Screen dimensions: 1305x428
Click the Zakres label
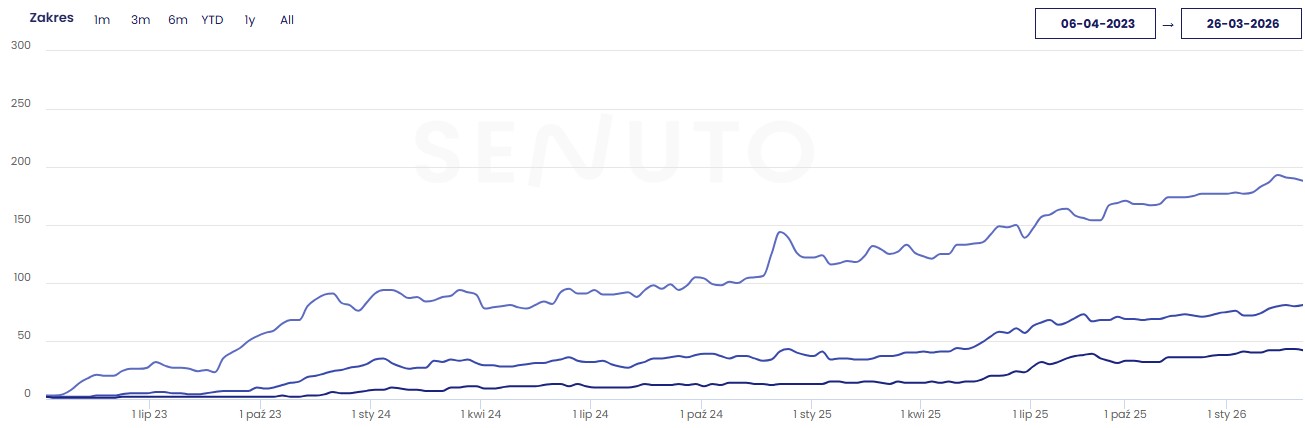point(51,18)
